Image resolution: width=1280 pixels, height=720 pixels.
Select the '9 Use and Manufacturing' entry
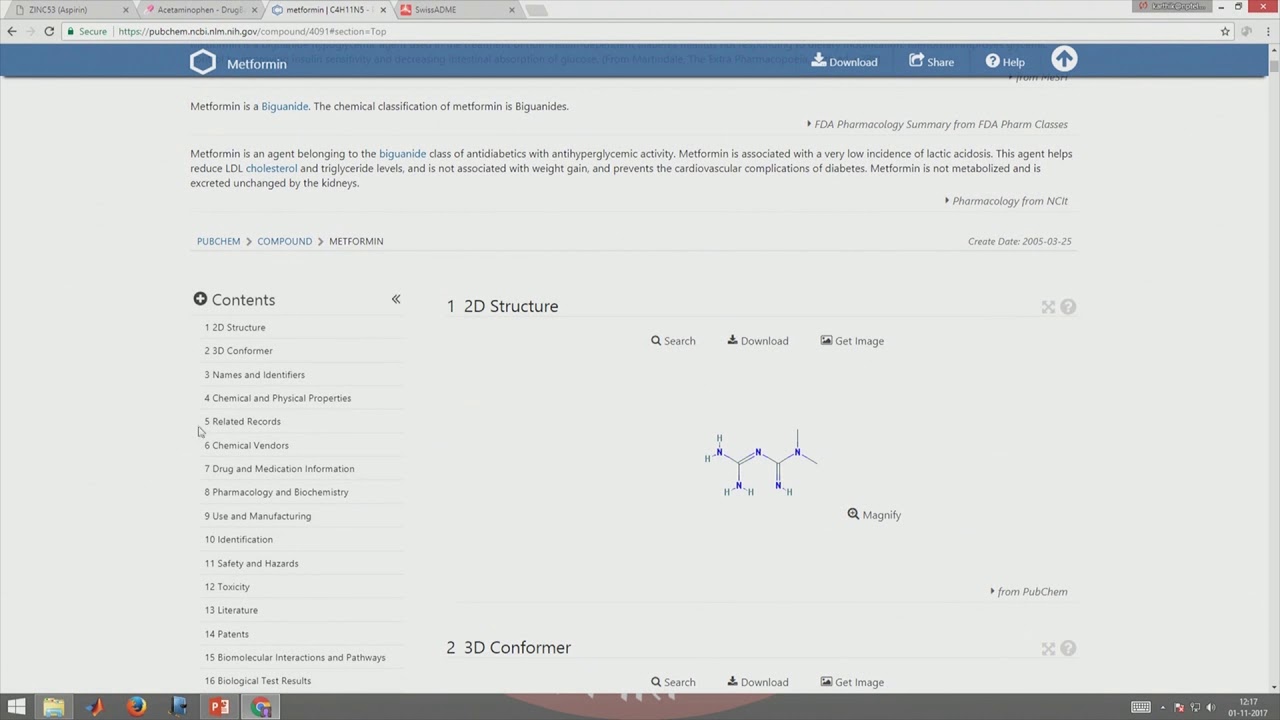point(257,516)
